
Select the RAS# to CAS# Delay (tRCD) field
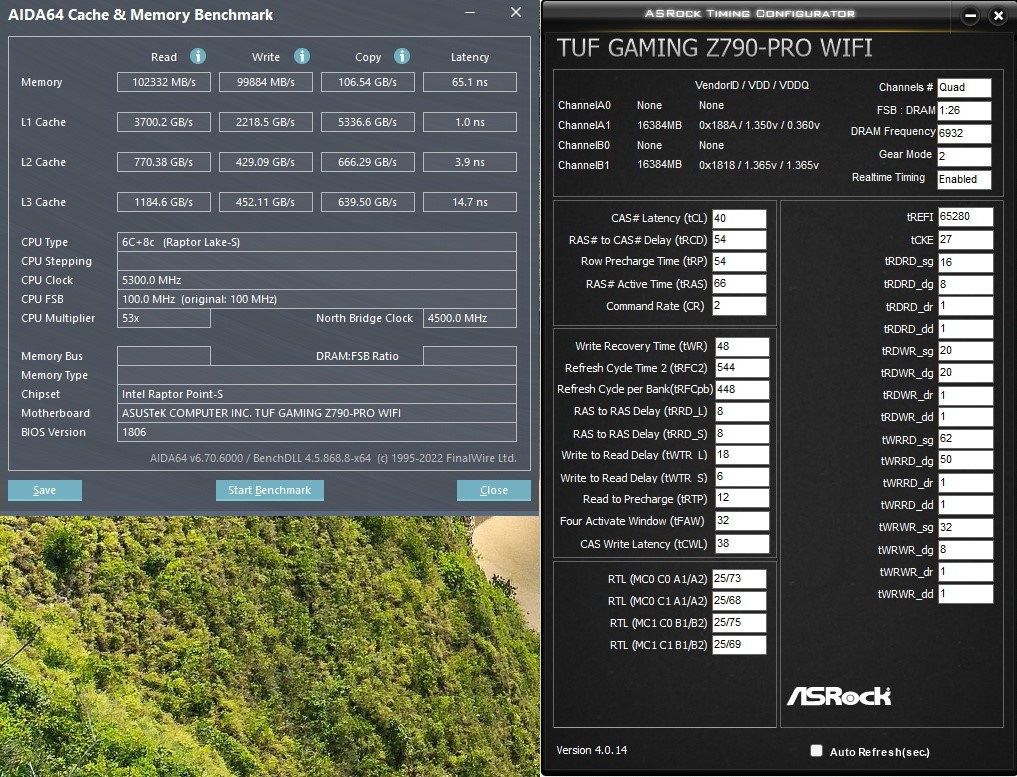pyautogui.click(x=739, y=240)
